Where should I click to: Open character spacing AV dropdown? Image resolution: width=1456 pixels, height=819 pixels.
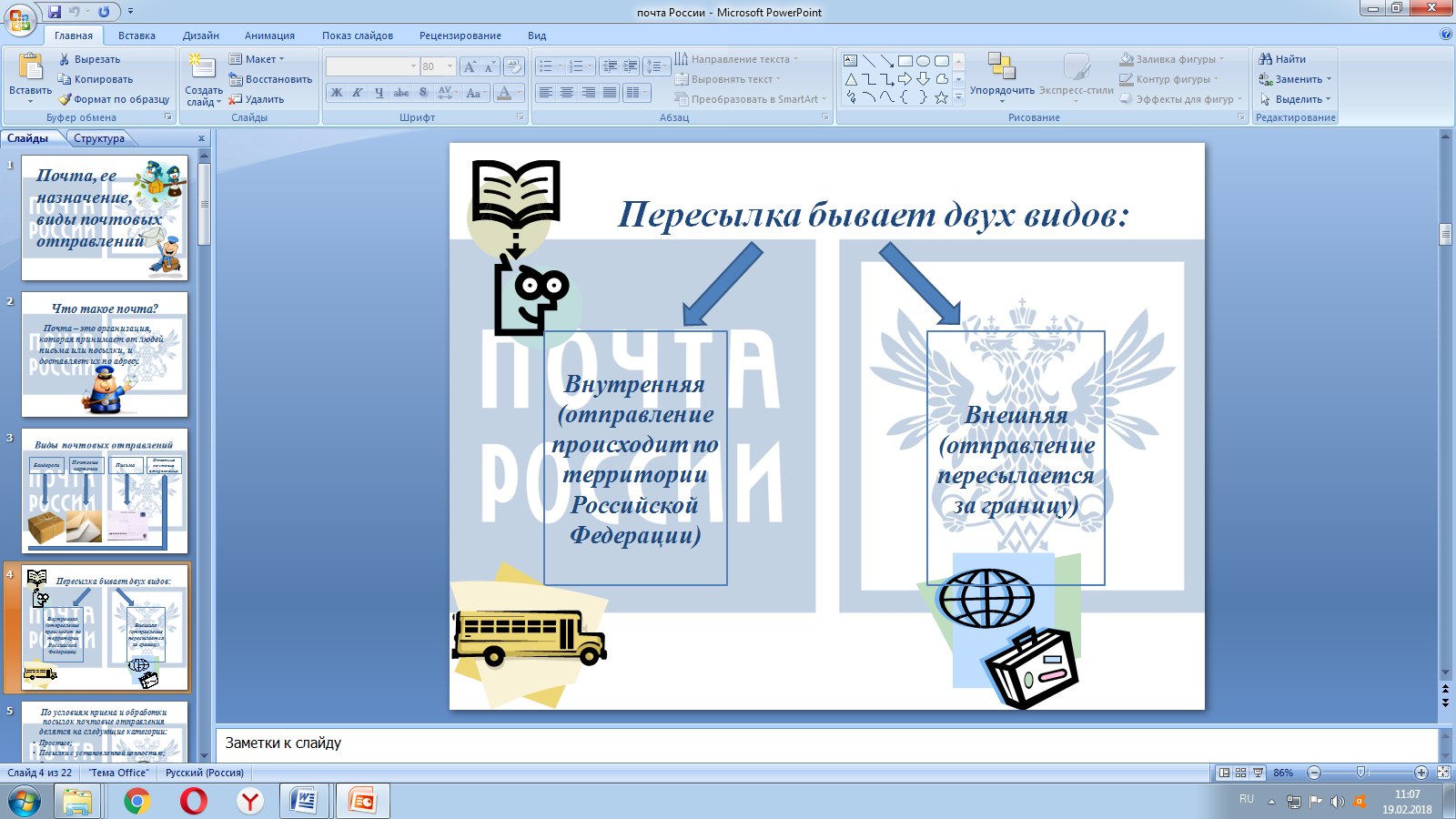pyautogui.click(x=447, y=93)
